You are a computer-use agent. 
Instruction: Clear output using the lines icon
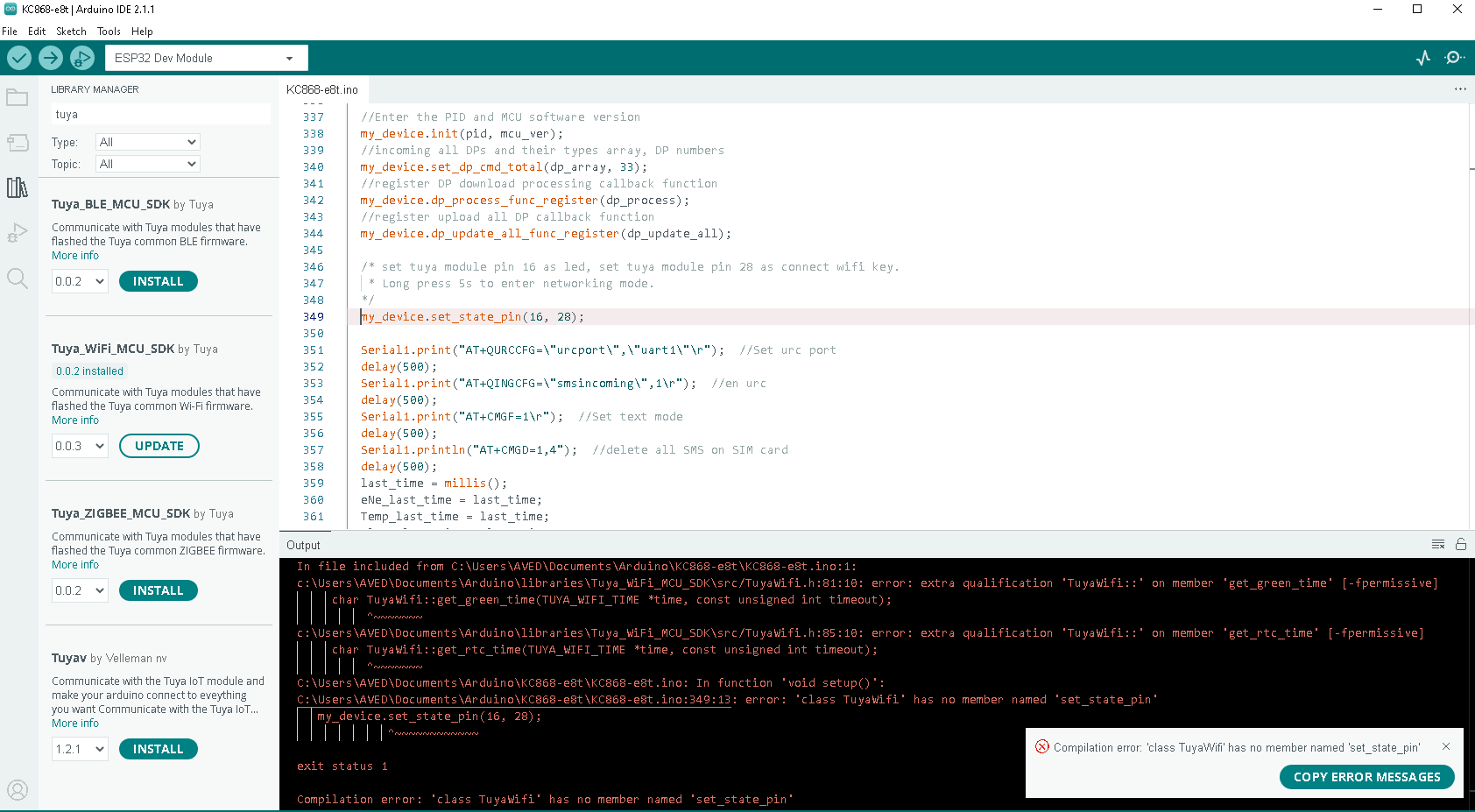1437,544
